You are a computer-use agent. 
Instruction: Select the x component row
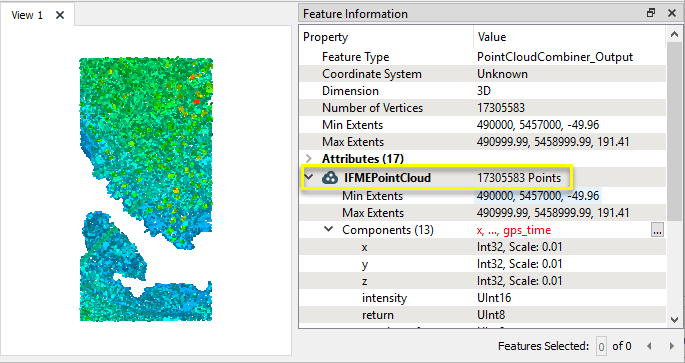483,247
